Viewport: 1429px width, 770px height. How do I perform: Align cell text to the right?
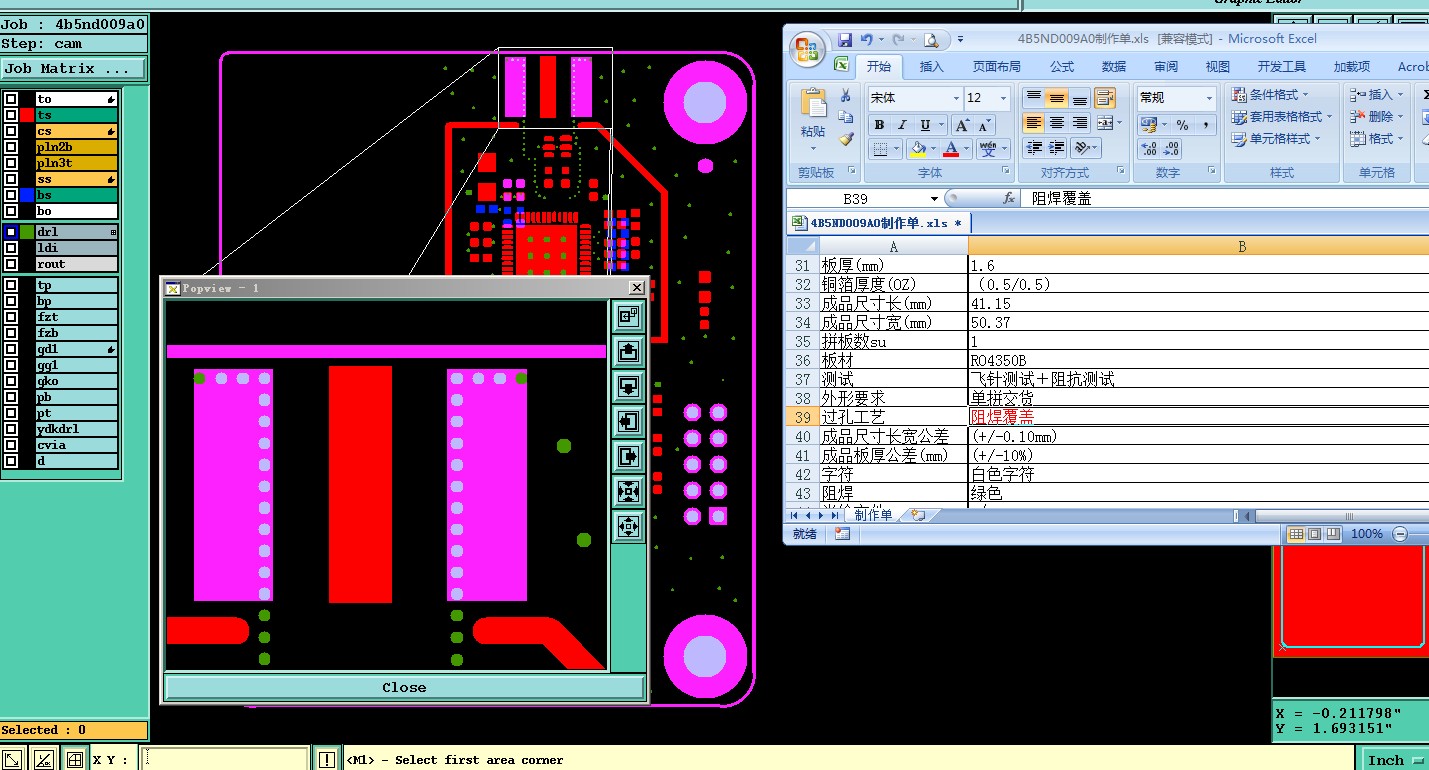tap(1079, 123)
